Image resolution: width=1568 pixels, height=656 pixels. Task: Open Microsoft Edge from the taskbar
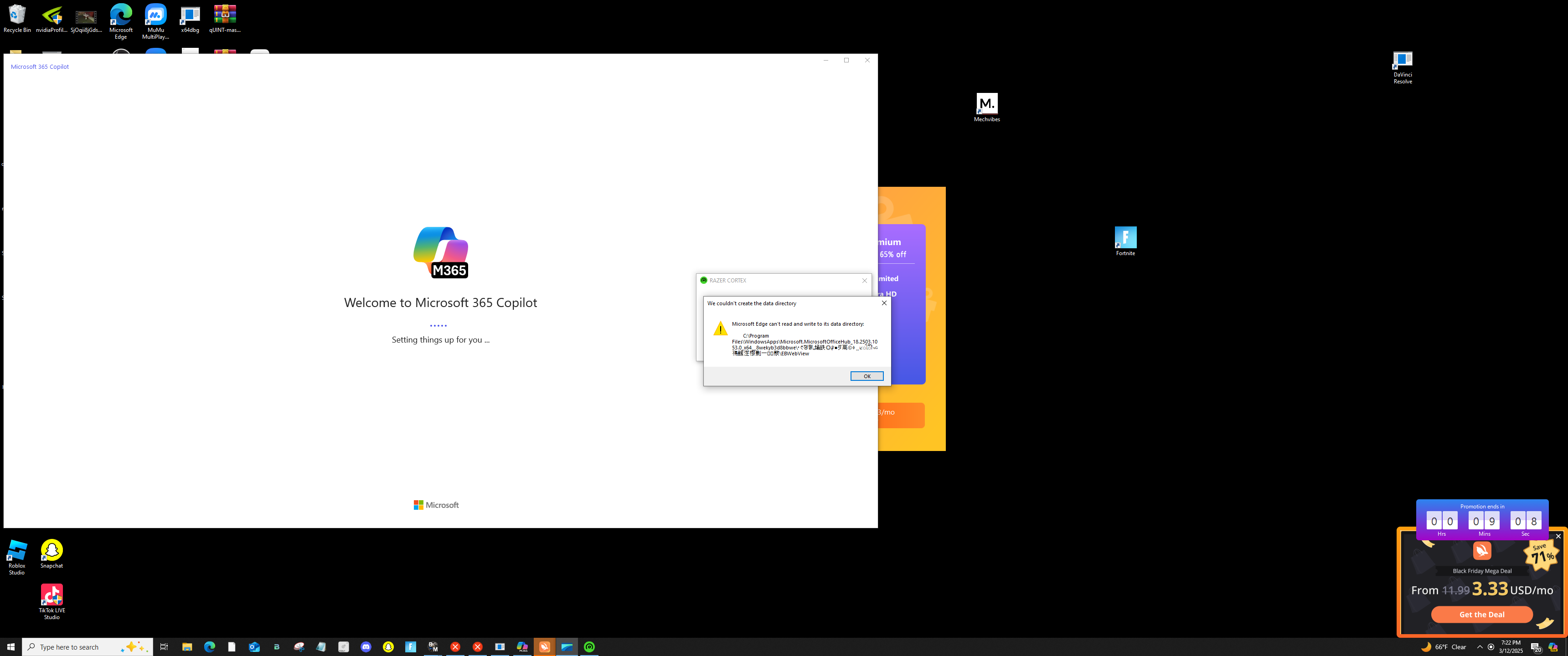(209, 647)
